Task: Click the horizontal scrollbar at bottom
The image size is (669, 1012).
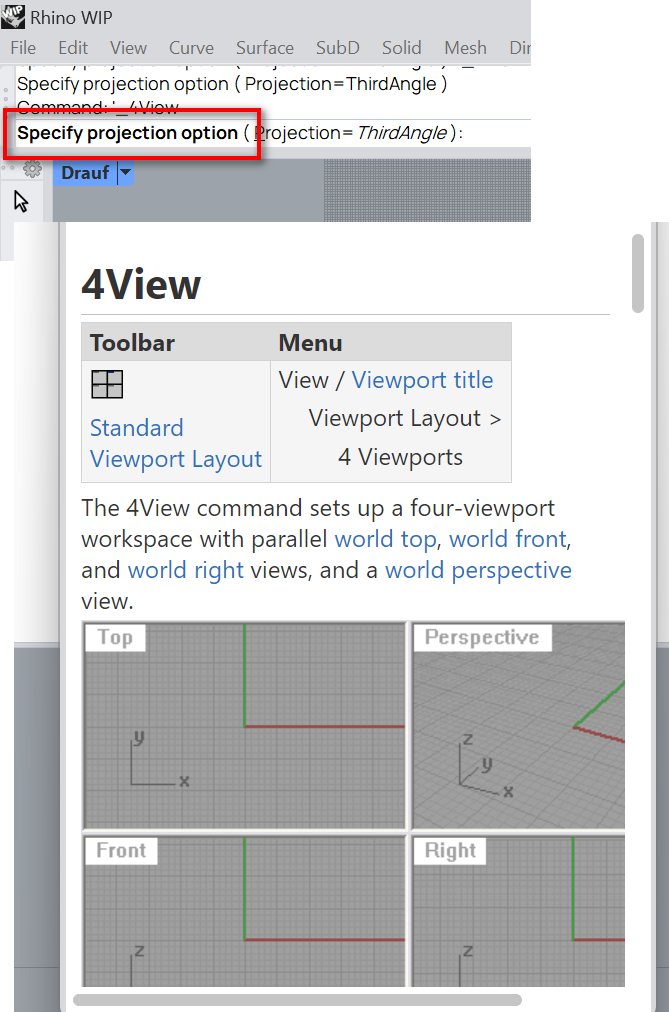Action: [297, 1000]
